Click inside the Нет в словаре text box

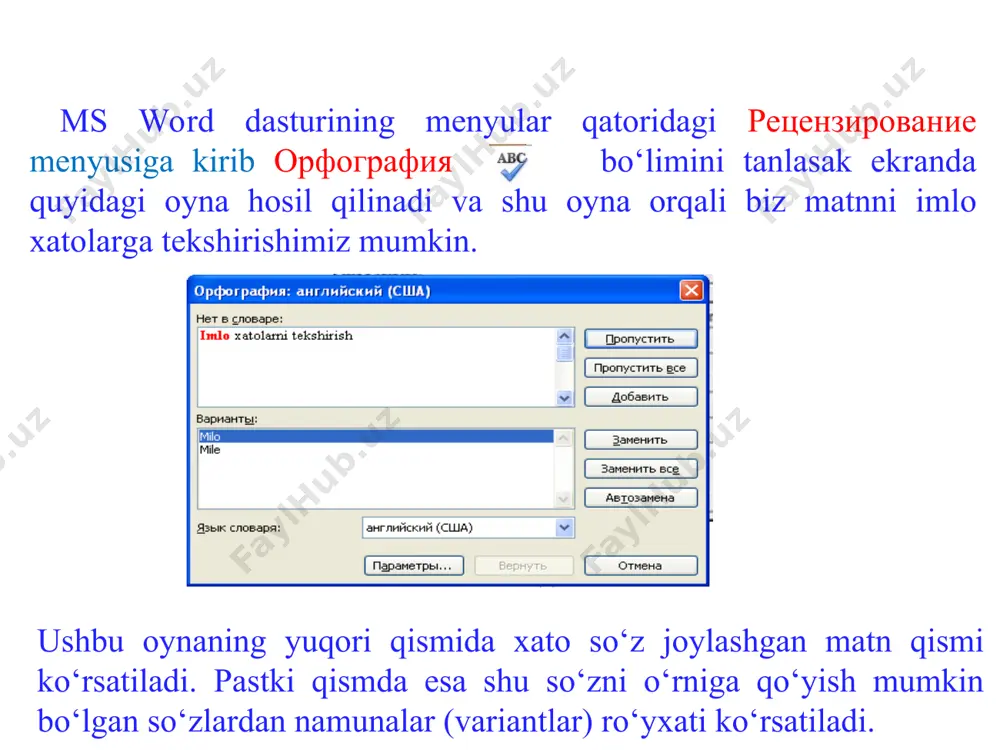coord(376,367)
